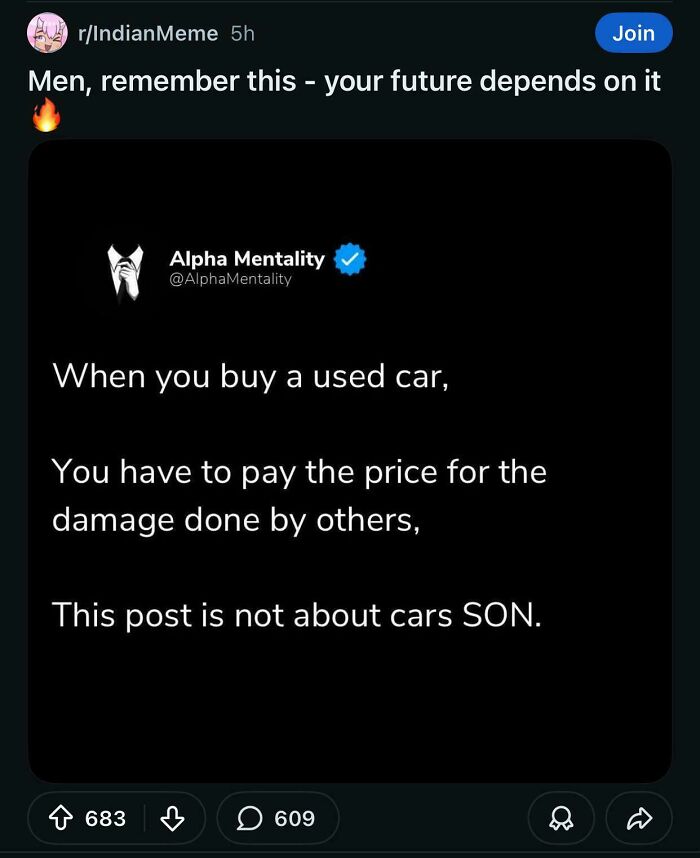Screen dimensions: 700x858
Task: Click the @AlphaMentality handle
Action: 231,279
